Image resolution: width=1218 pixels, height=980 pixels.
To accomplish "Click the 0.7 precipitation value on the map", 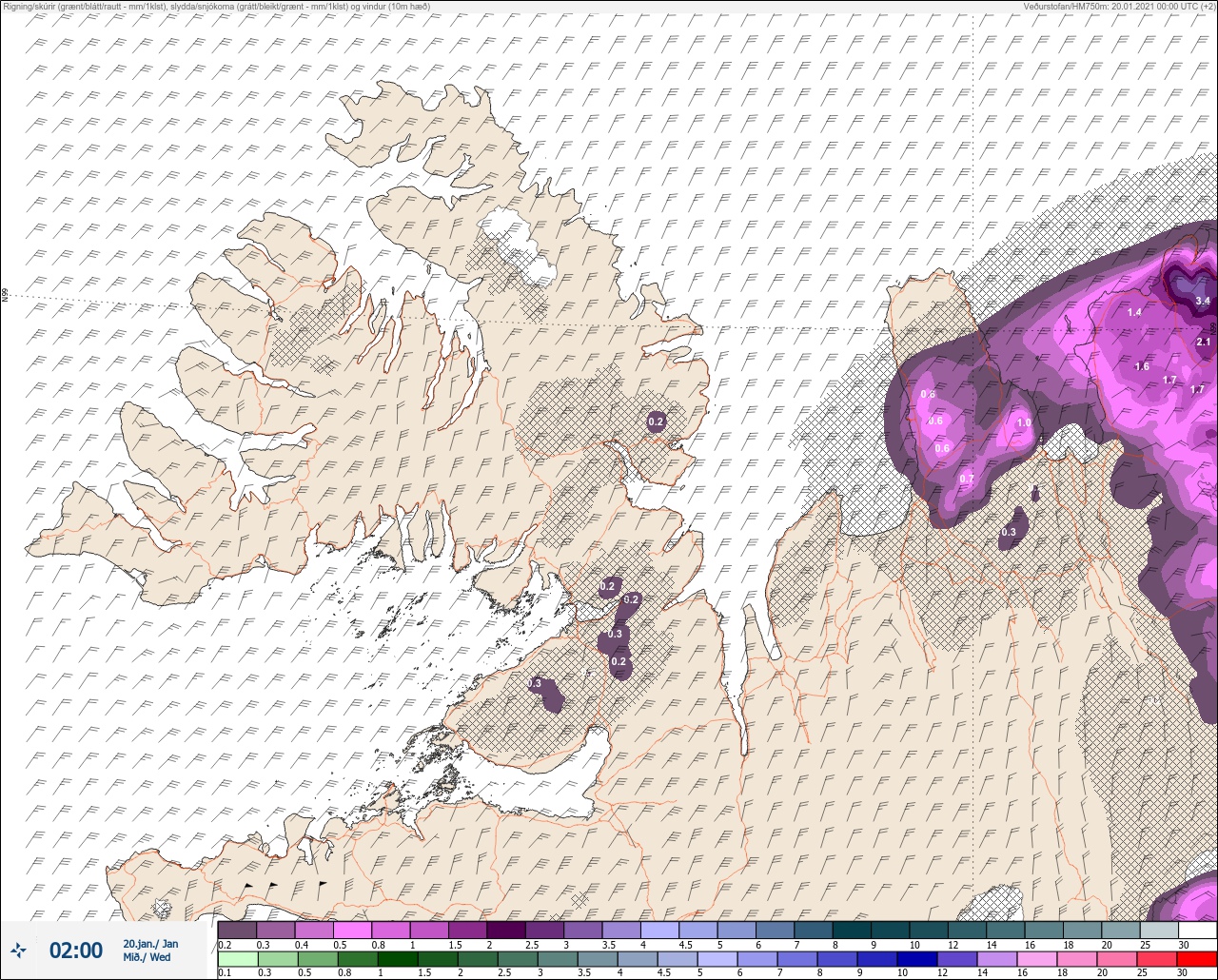I will [x=967, y=478].
